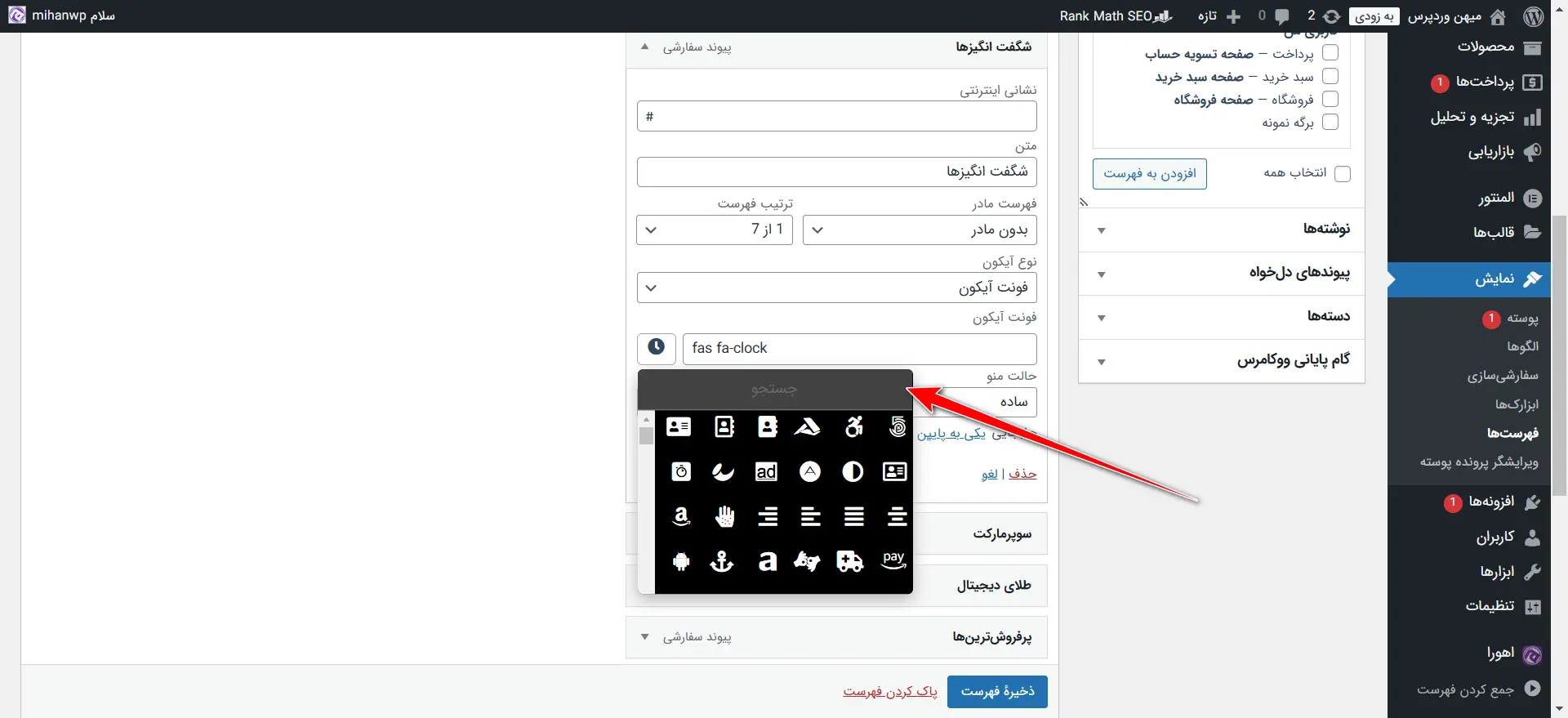Pick the outlined address book icon
This screenshot has height=718, width=1568.
point(724,426)
